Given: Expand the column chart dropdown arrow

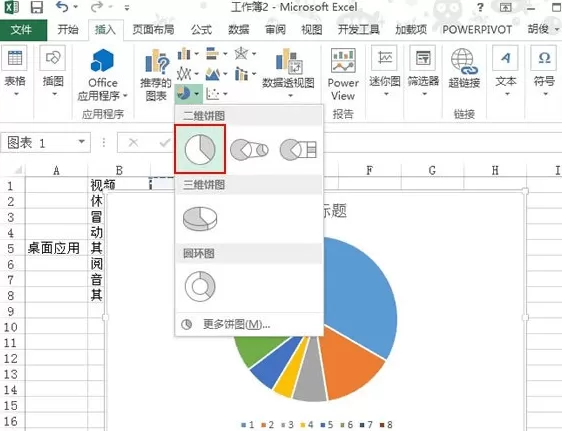Looking at the screenshot, I should point(196,54).
